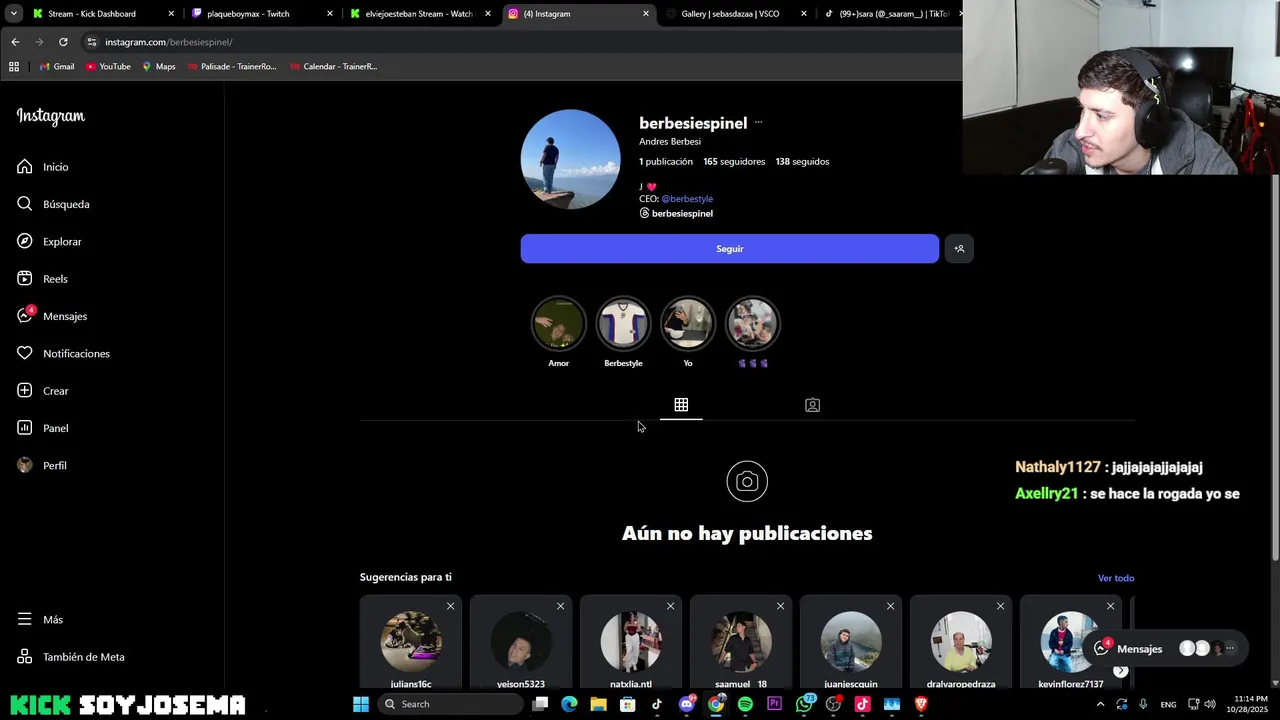The image size is (1280, 720).
Task: Open Windows Start menu
Action: (361, 704)
